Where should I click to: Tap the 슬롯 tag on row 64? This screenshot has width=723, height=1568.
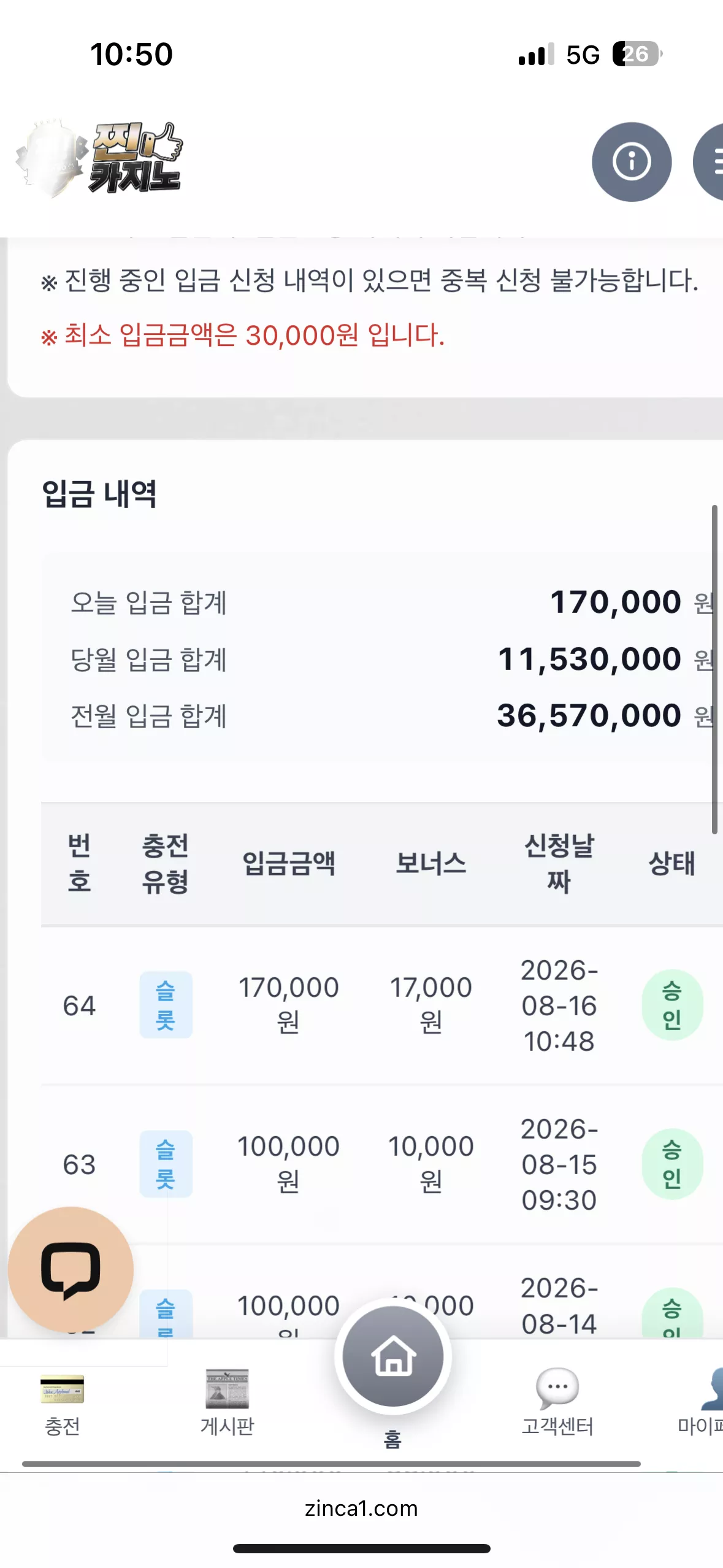tap(166, 1005)
